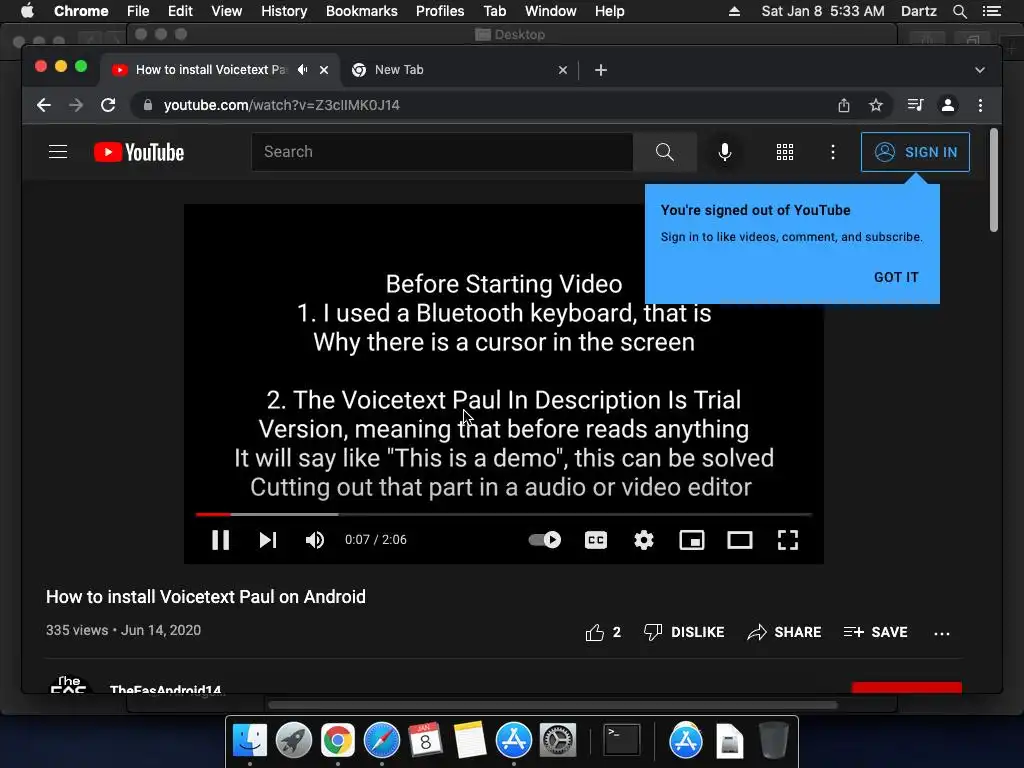This screenshot has width=1024, height=768.
Task: Open Spotlight search in menu bar
Action: (x=959, y=11)
